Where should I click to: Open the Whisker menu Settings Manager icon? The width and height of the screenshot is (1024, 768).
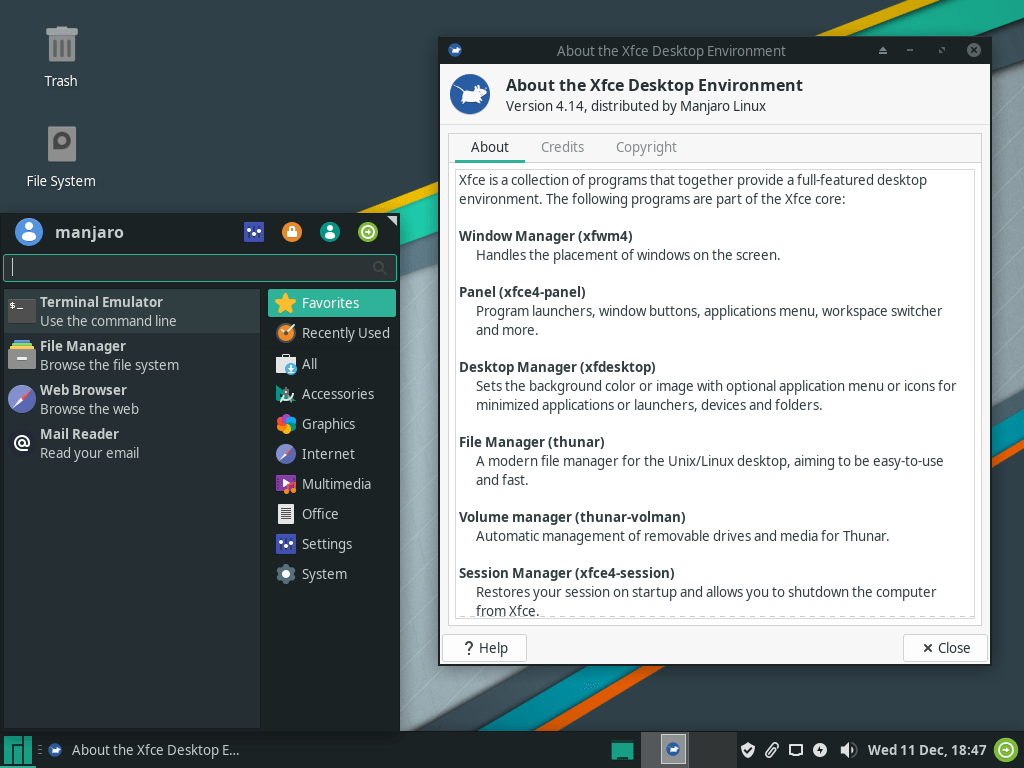tap(254, 231)
